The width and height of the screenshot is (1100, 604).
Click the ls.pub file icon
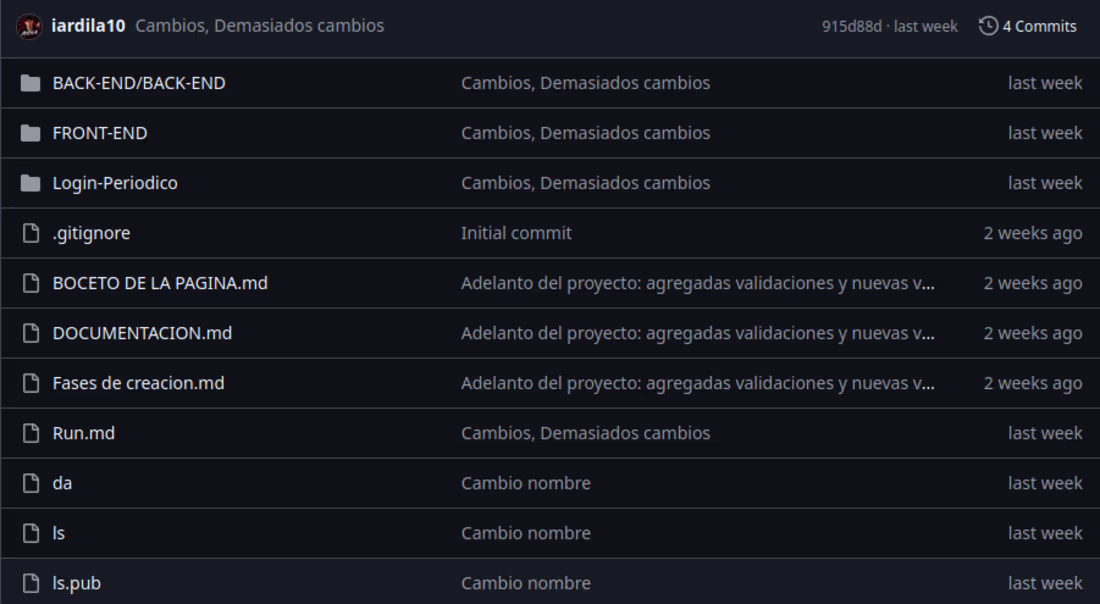click(31, 584)
